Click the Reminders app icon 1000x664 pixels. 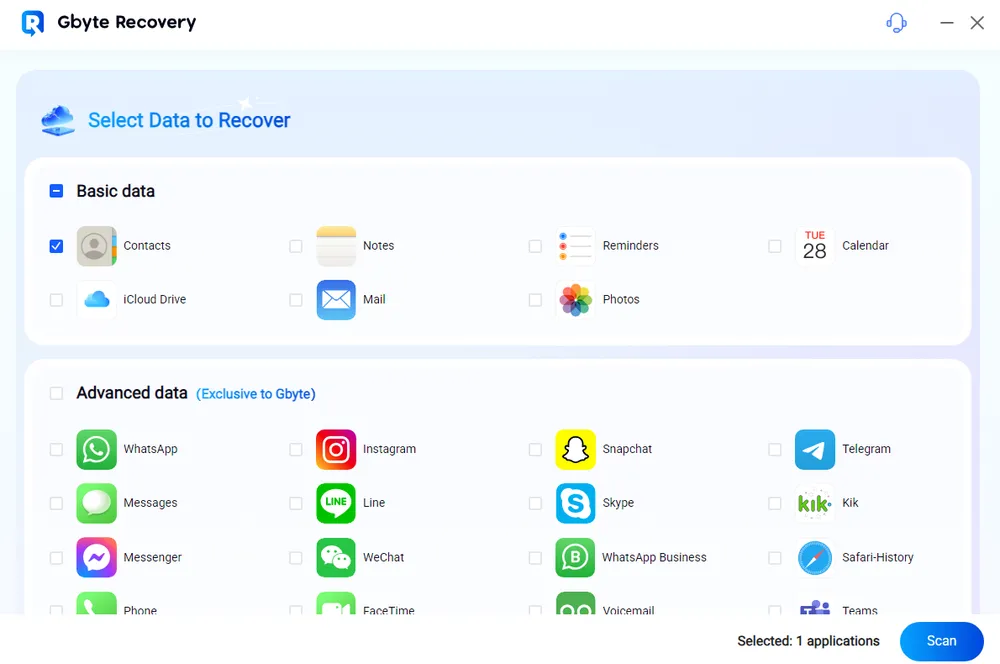[x=575, y=246]
